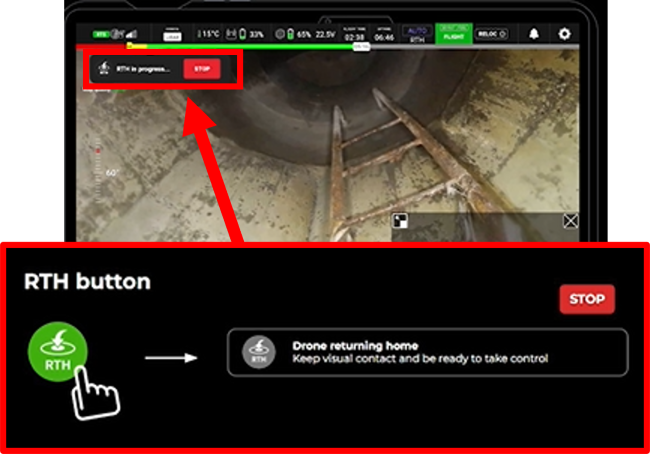Click the RELOC button
Screen dimensions: 650x454
tap(487, 34)
